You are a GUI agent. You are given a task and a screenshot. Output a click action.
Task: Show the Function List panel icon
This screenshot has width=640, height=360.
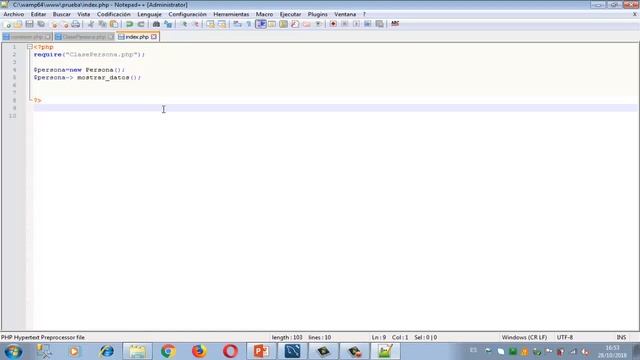click(295, 24)
